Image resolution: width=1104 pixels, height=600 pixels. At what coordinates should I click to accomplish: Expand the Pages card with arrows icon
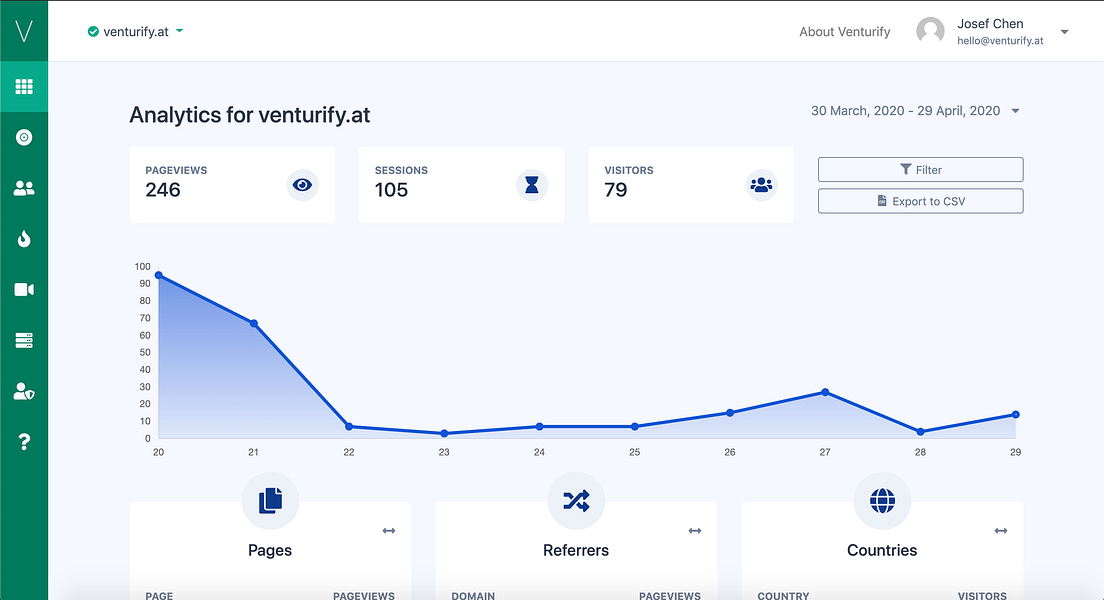[389, 531]
